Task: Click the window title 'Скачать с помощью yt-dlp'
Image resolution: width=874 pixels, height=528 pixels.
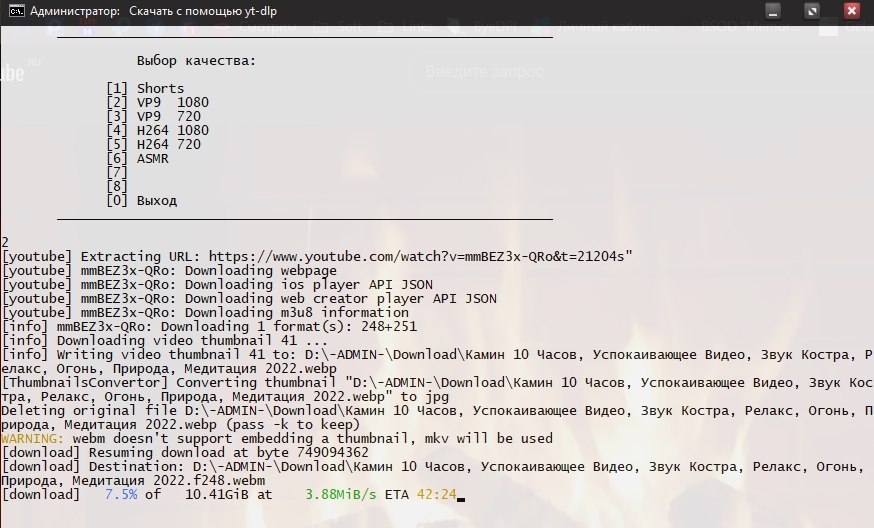Action: (x=203, y=11)
